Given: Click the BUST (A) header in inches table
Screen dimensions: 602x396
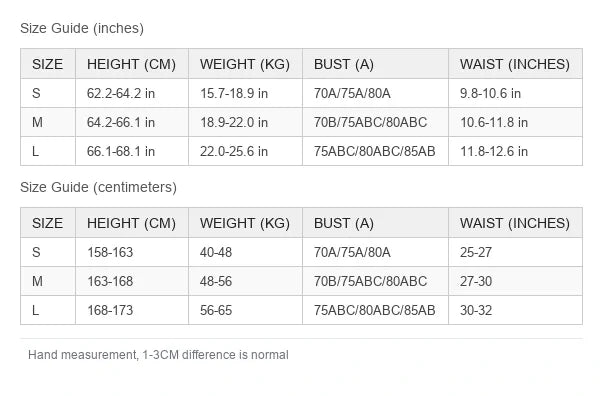Looking at the screenshot, I should point(375,64).
